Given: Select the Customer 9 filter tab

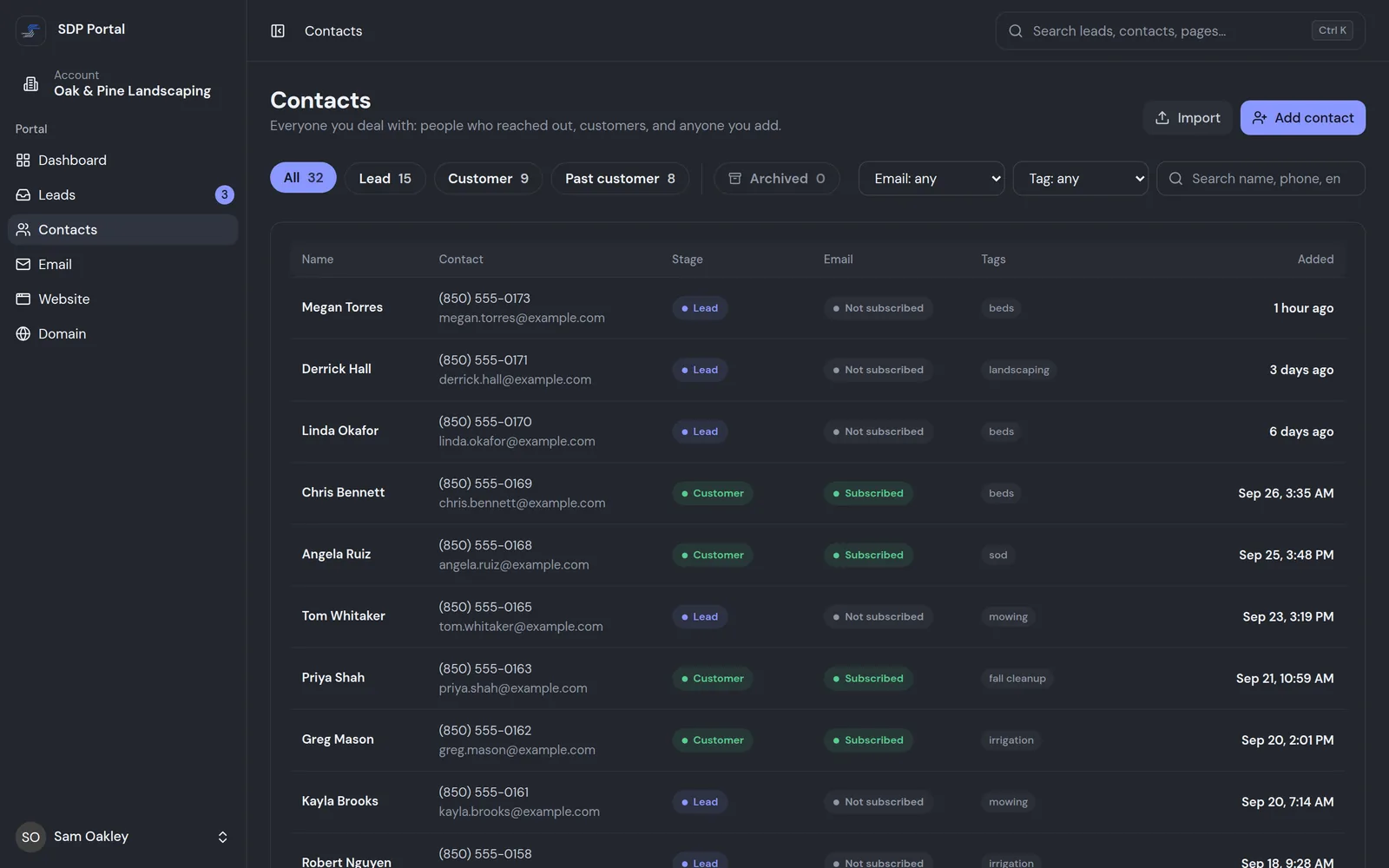Looking at the screenshot, I should point(488,179).
